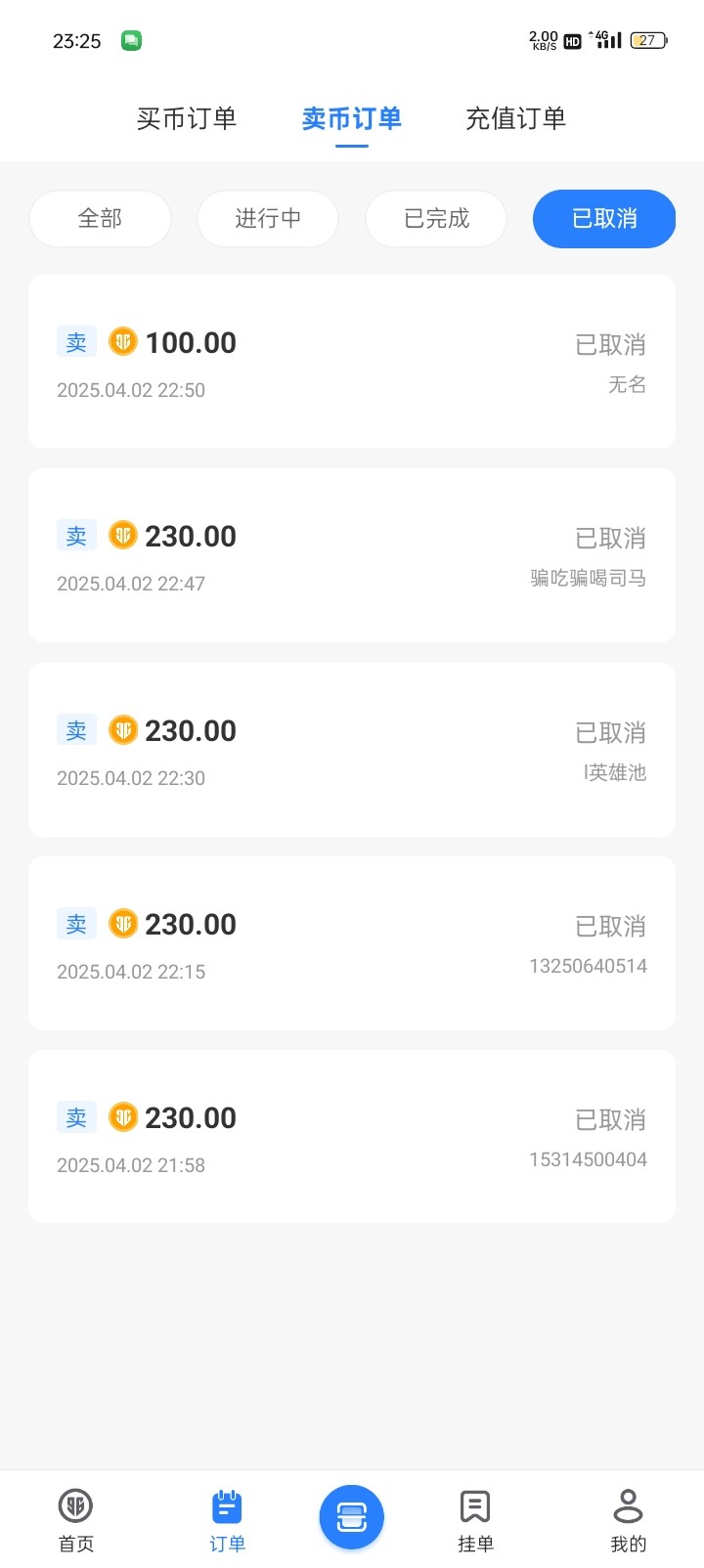This screenshot has height=1568, width=704.
Task: Tap buyer number 15314500404
Action: click(588, 1159)
